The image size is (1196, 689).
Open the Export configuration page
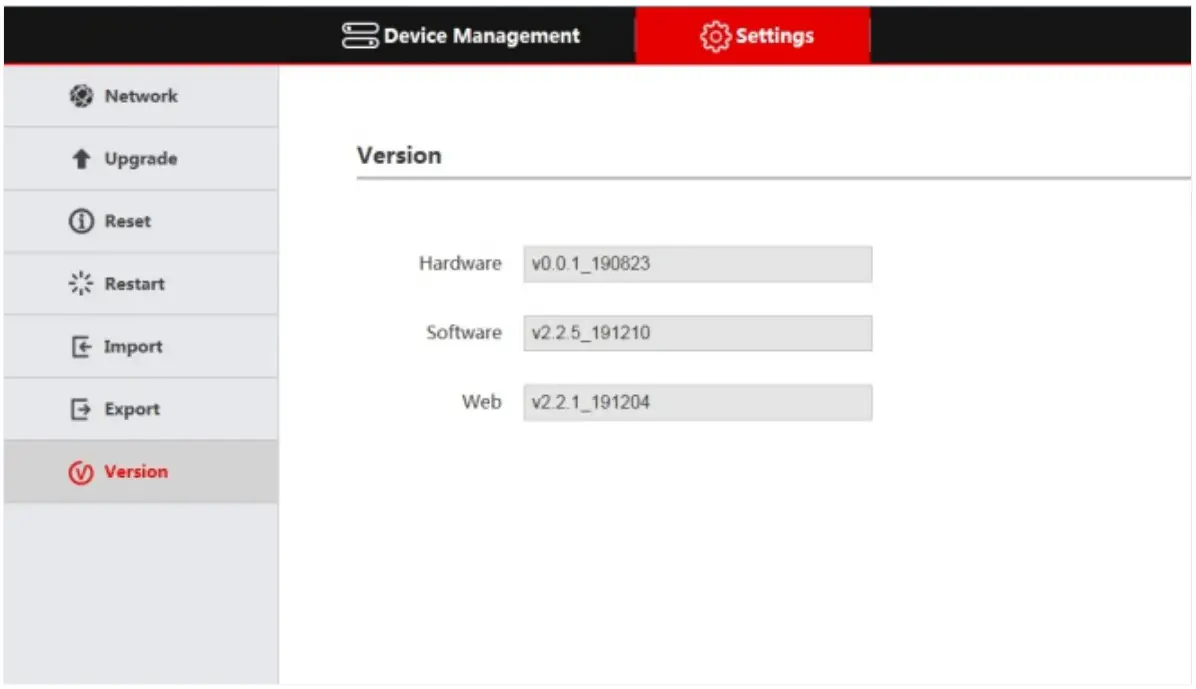click(131, 408)
